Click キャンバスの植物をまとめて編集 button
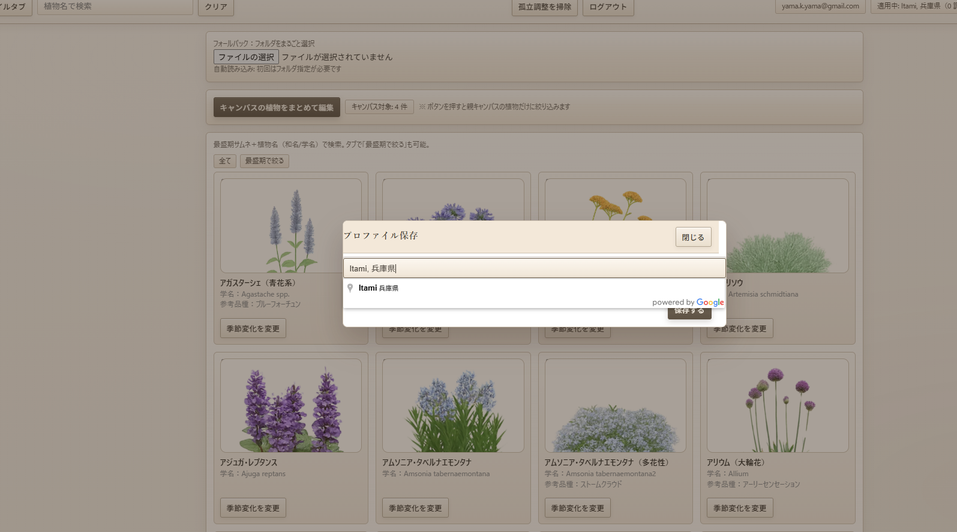The height and width of the screenshot is (532, 957). pos(276,107)
